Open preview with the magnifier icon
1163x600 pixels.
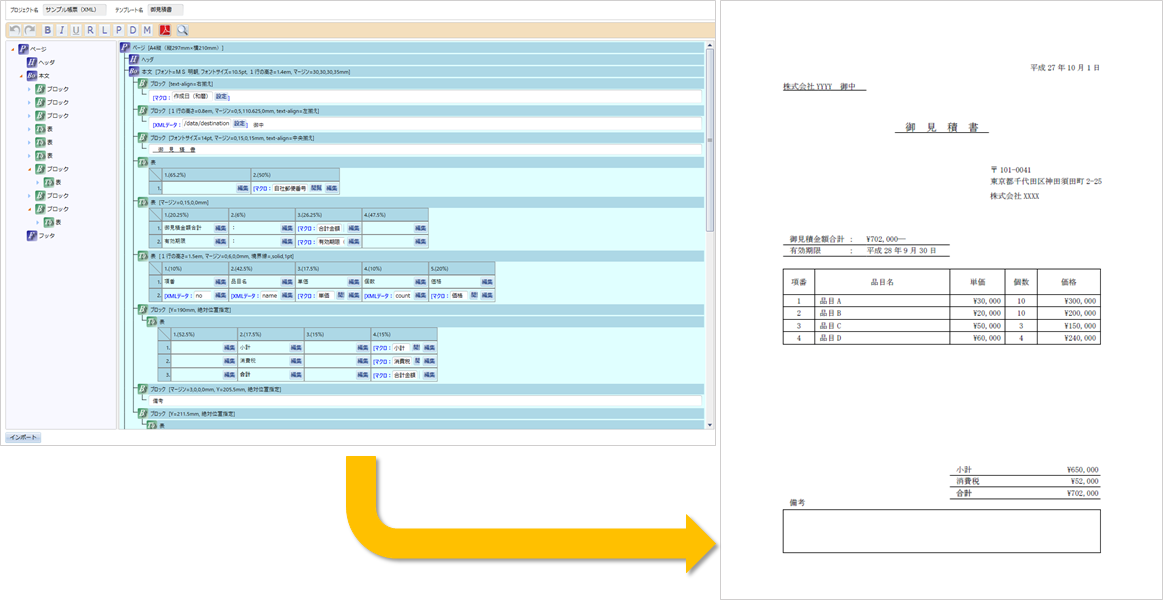click(x=182, y=30)
